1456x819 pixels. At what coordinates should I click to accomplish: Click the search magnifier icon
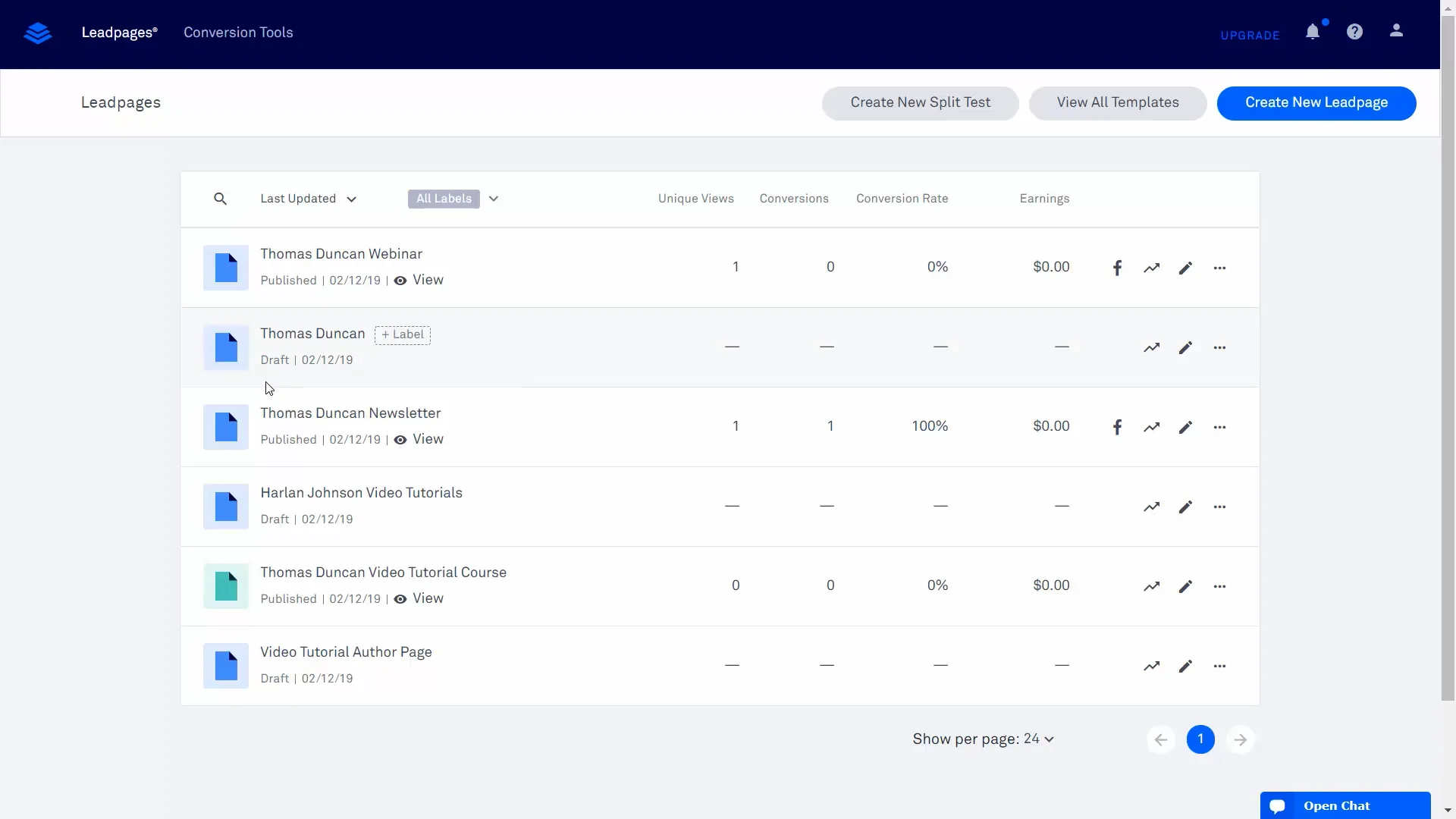coord(220,199)
